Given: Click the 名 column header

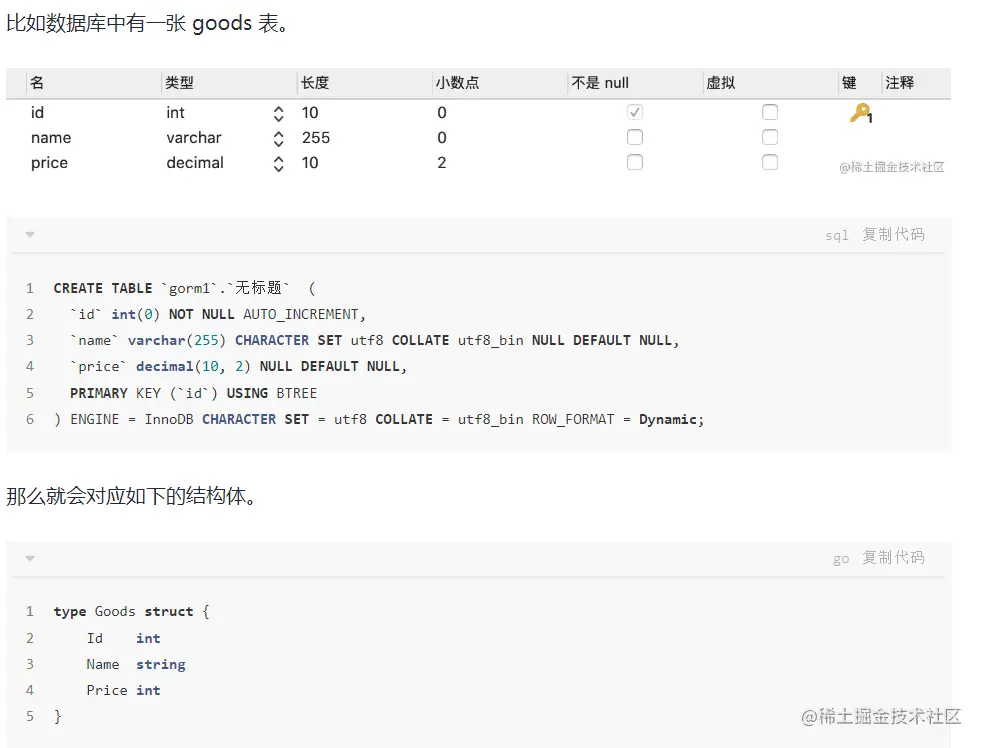Looking at the screenshot, I should pyautogui.click(x=94, y=83).
